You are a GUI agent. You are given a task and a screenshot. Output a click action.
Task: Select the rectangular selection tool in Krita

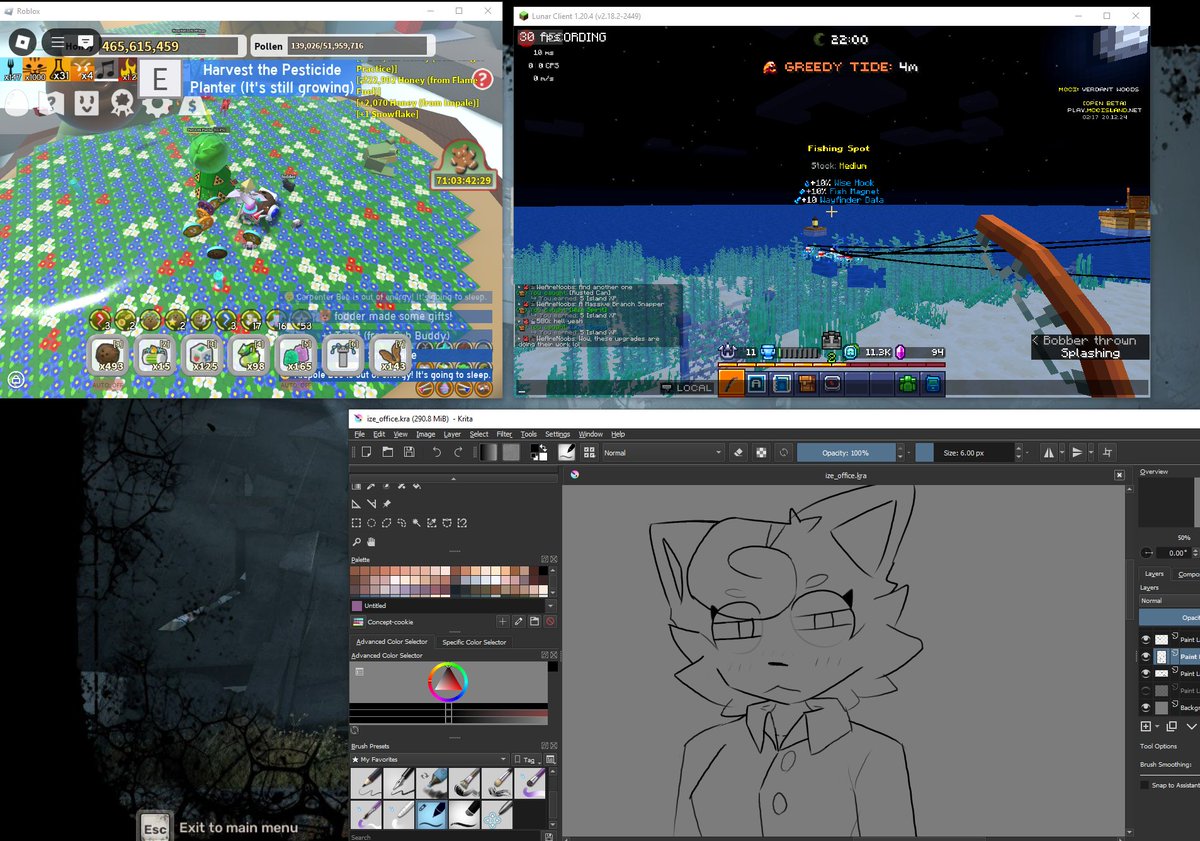pyautogui.click(x=356, y=522)
